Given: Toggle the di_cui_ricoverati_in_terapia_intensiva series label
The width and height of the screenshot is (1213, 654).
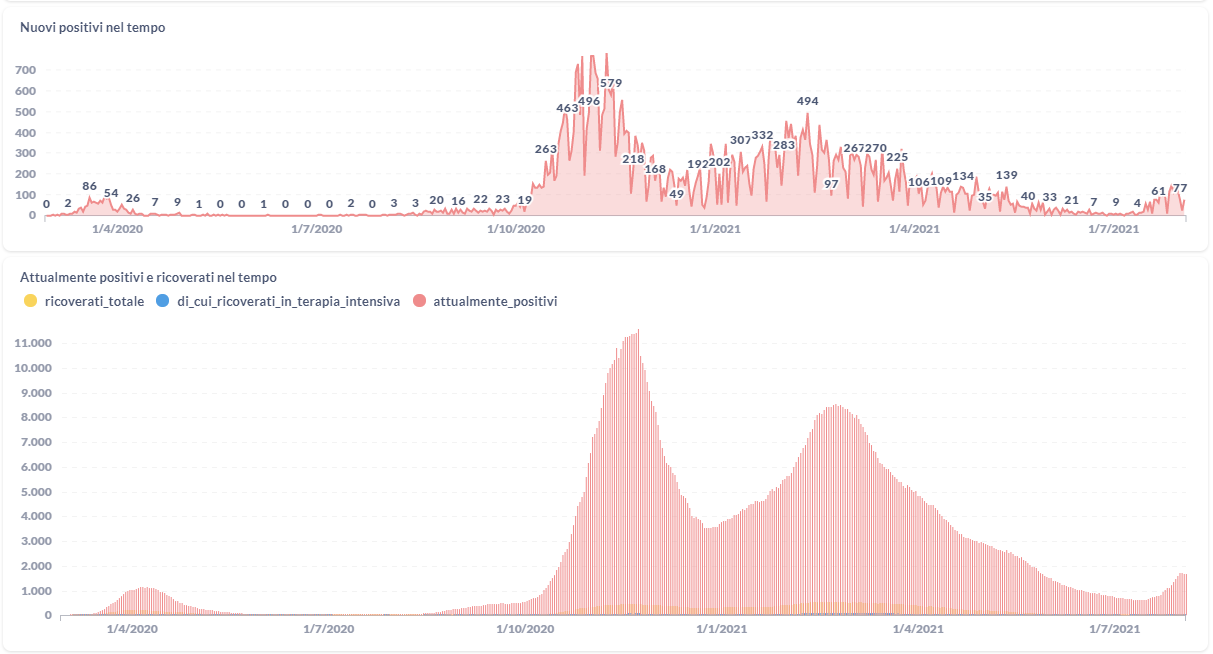Looking at the screenshot, I should click(289, 300).
